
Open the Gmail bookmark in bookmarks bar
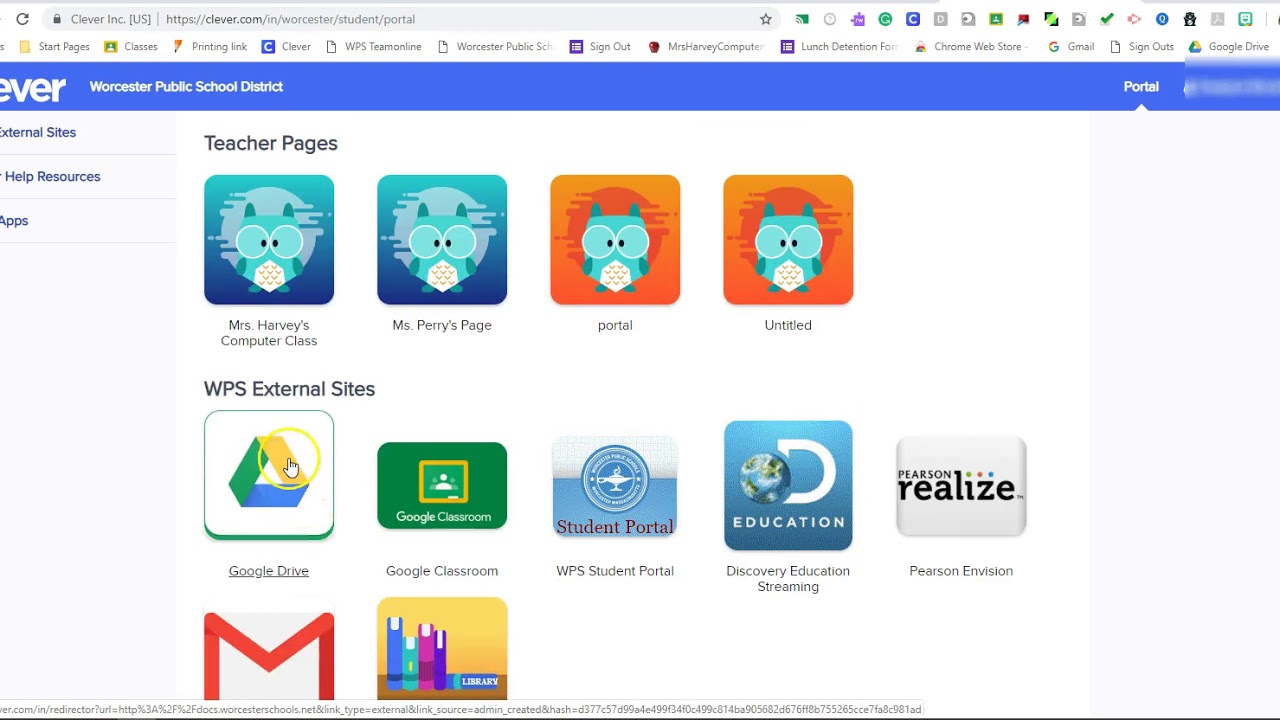(x=1071, y=46)
